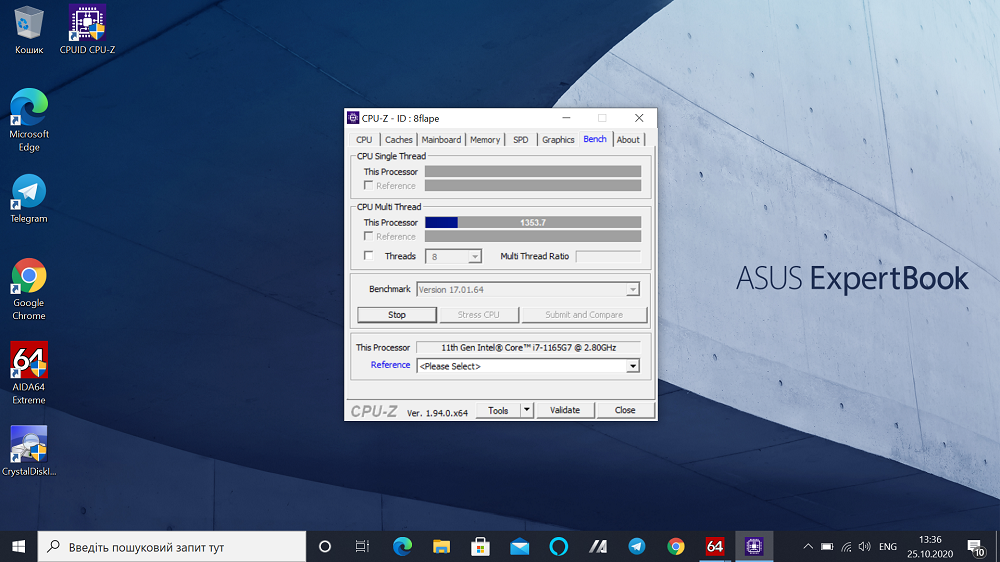This screenshot has width=1000, height=562.
Task: Open Cortana circle in the taskbar
Action: point(325,547)
